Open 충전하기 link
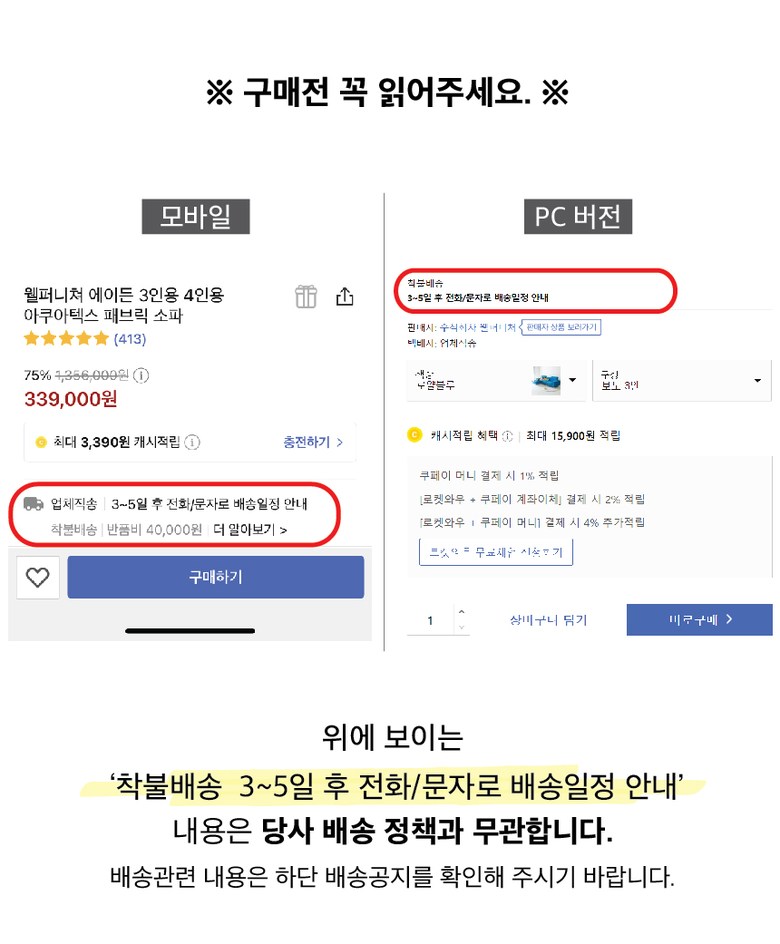 (x=313, y=442)
